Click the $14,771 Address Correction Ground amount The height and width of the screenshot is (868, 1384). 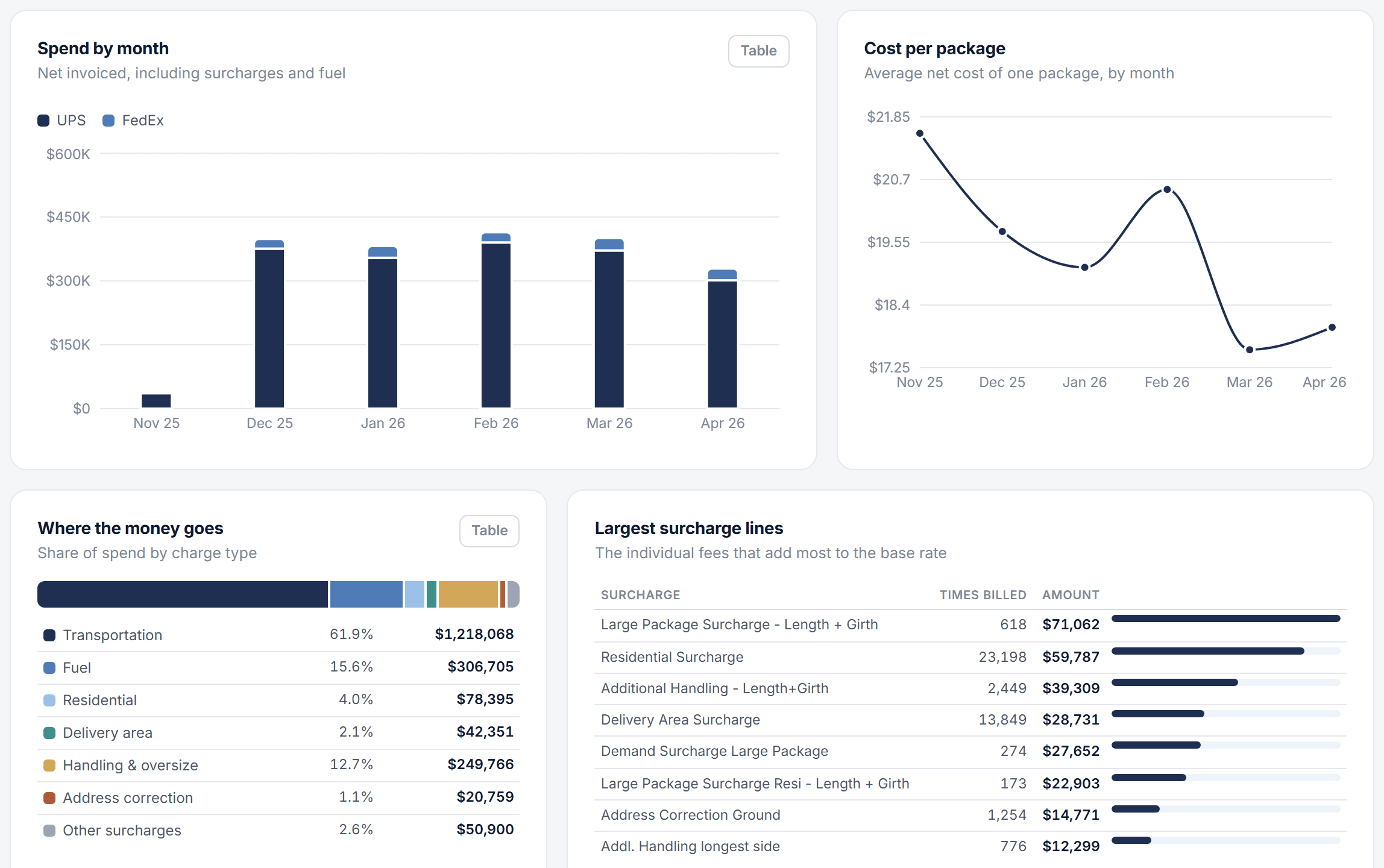coord(1071,815)
